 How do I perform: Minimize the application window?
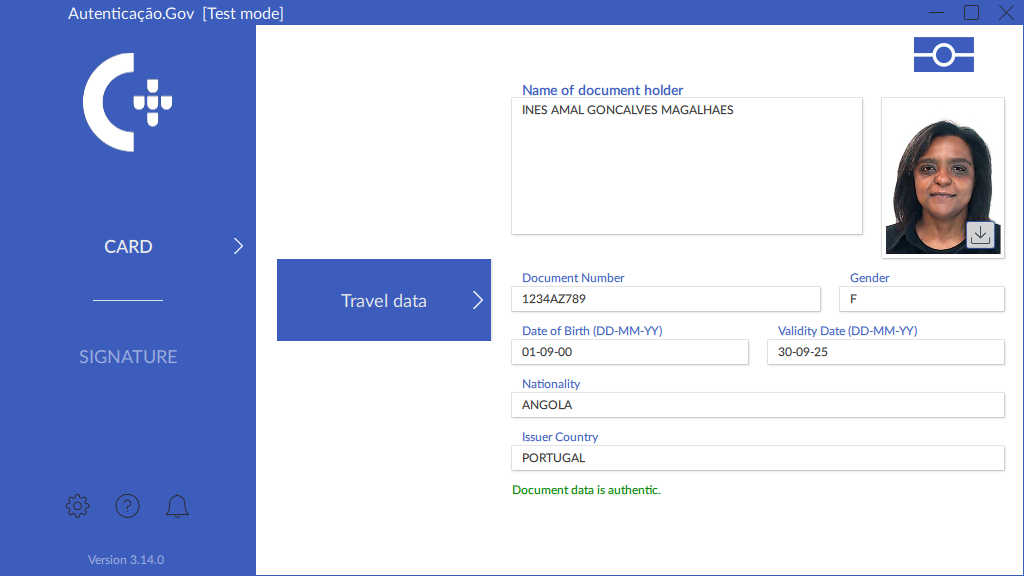(x=936, y=13)
